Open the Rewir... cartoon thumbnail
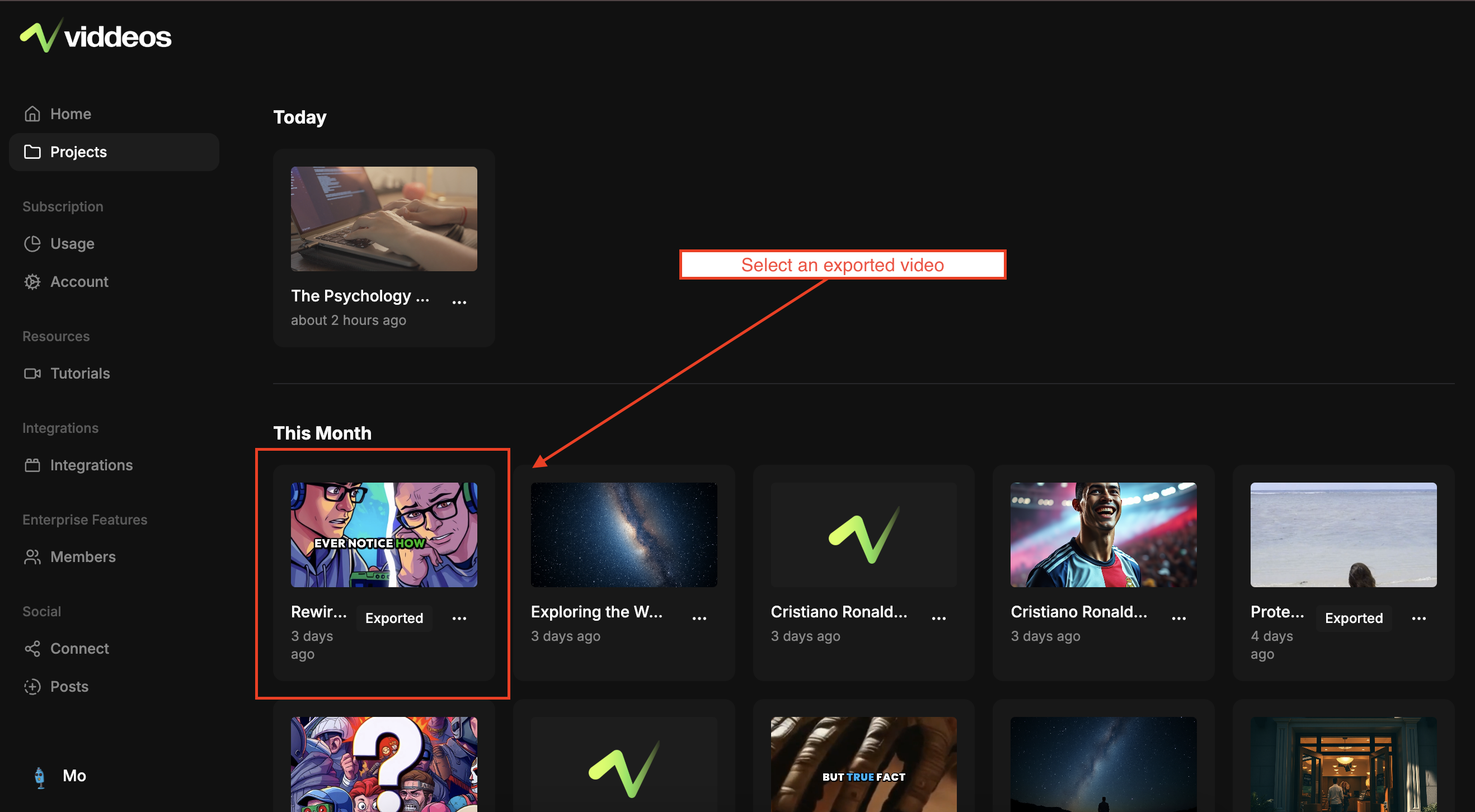The height and width of the screenshot is (812, 1475). tap(384, 535)
